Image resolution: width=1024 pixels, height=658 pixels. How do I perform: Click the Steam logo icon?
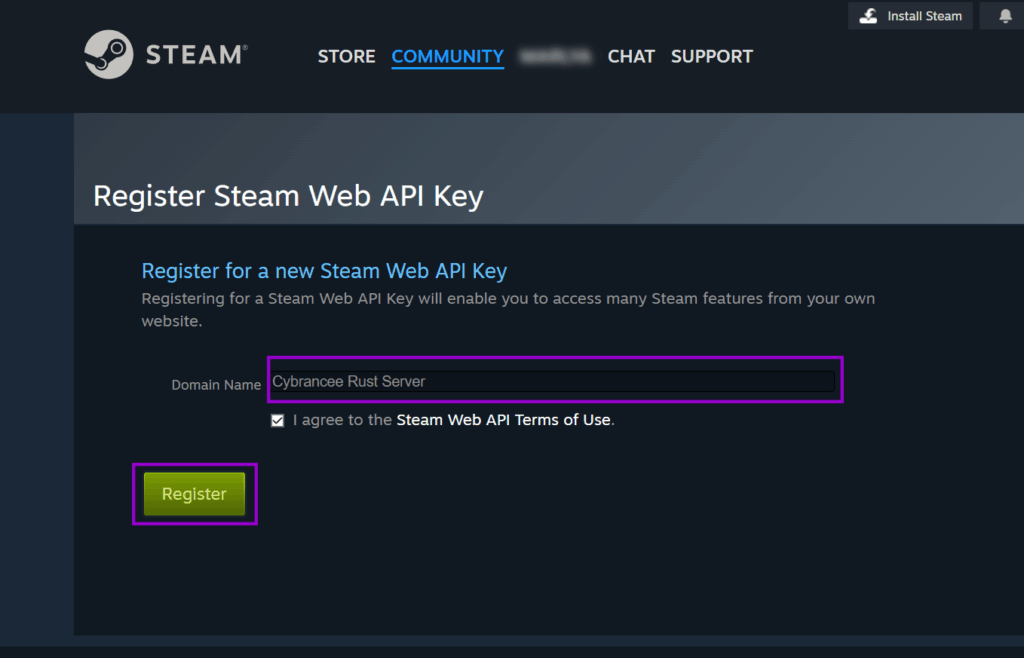click(108, 54)
